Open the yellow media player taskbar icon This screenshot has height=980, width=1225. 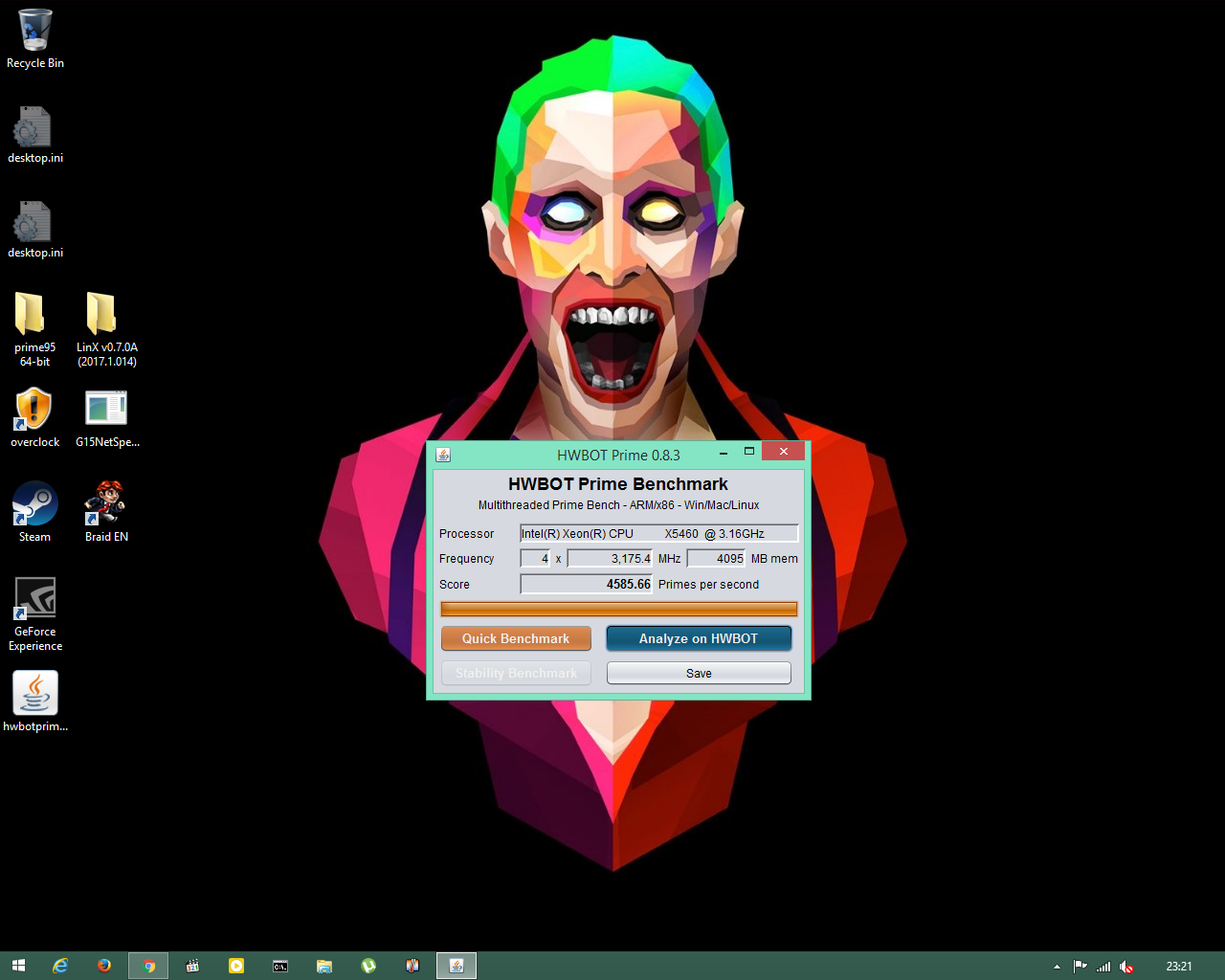pos(236,966)
